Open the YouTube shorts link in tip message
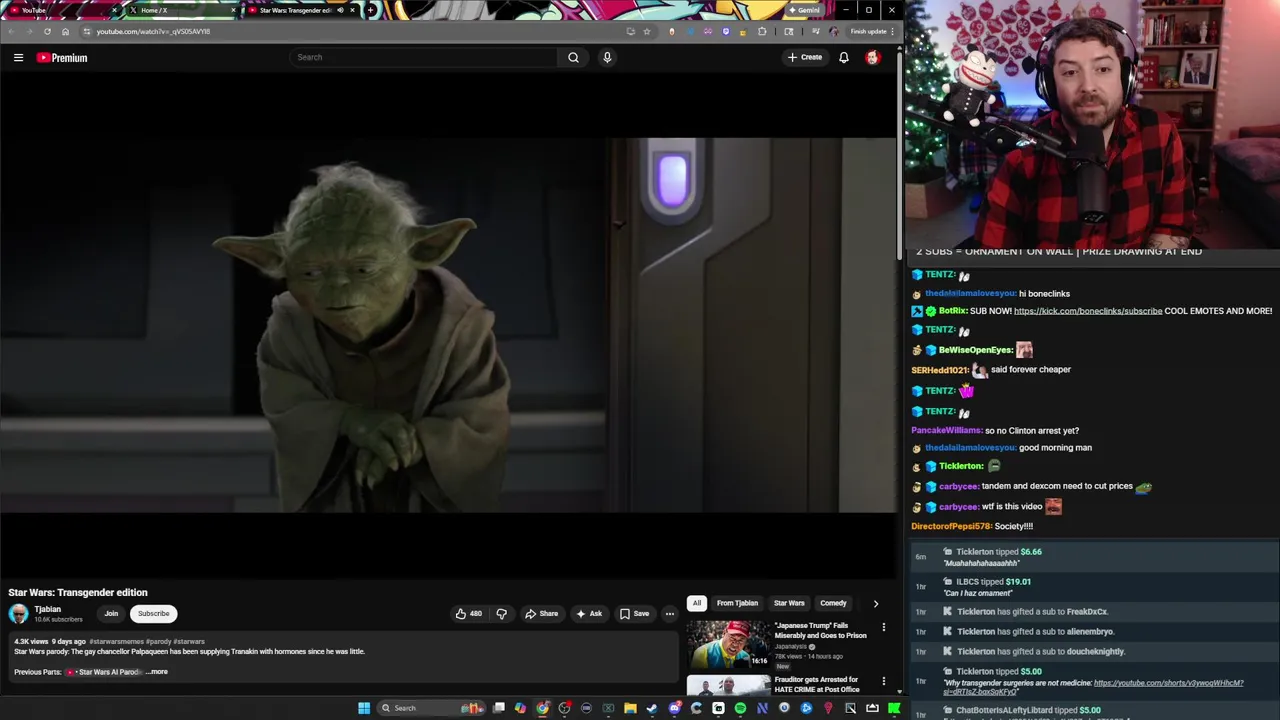The width and height of the screenshot is (1280, 720). [x=1094, y=687]
